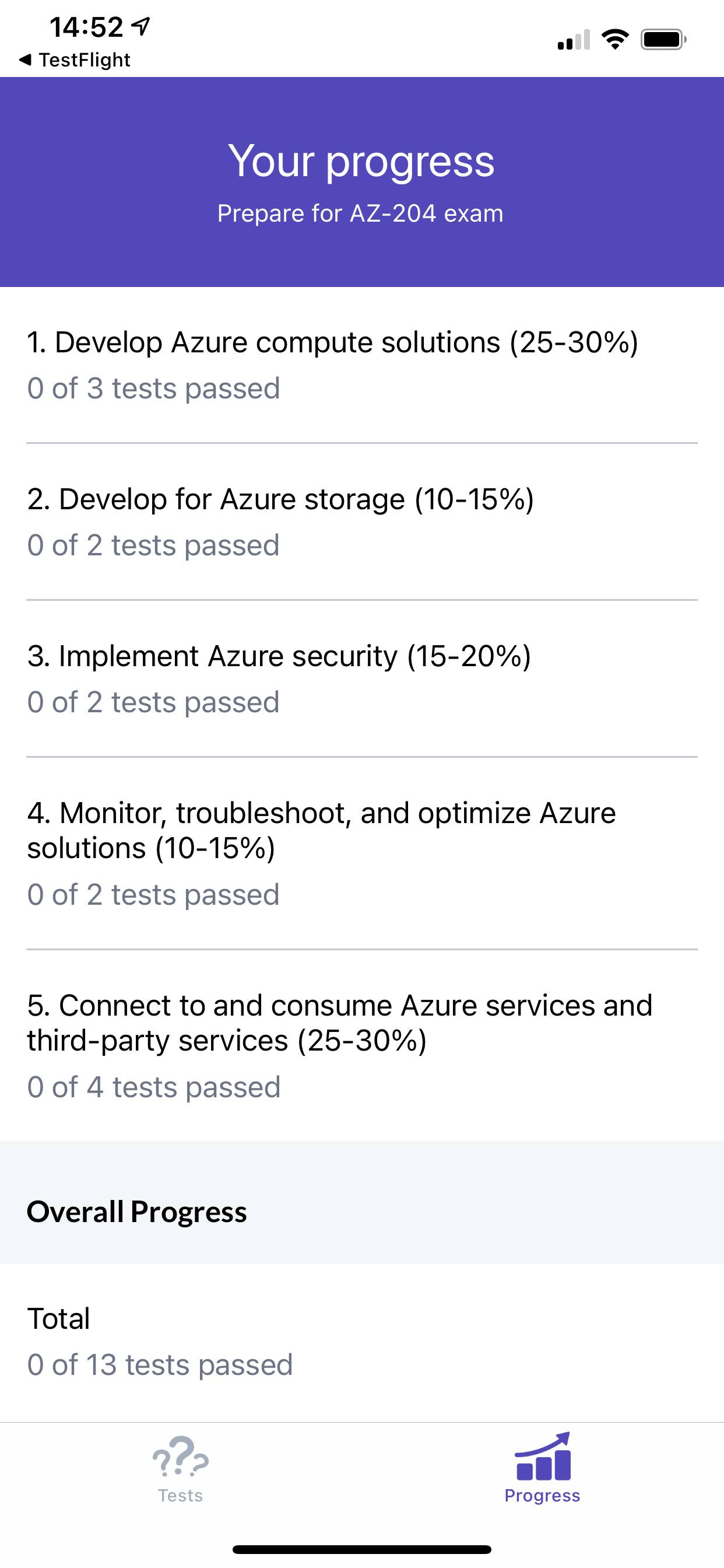Tap the 14:52 clock in status bar
Screen dimensions: 724x1568
pyautogui.click(x=86, y=27)
